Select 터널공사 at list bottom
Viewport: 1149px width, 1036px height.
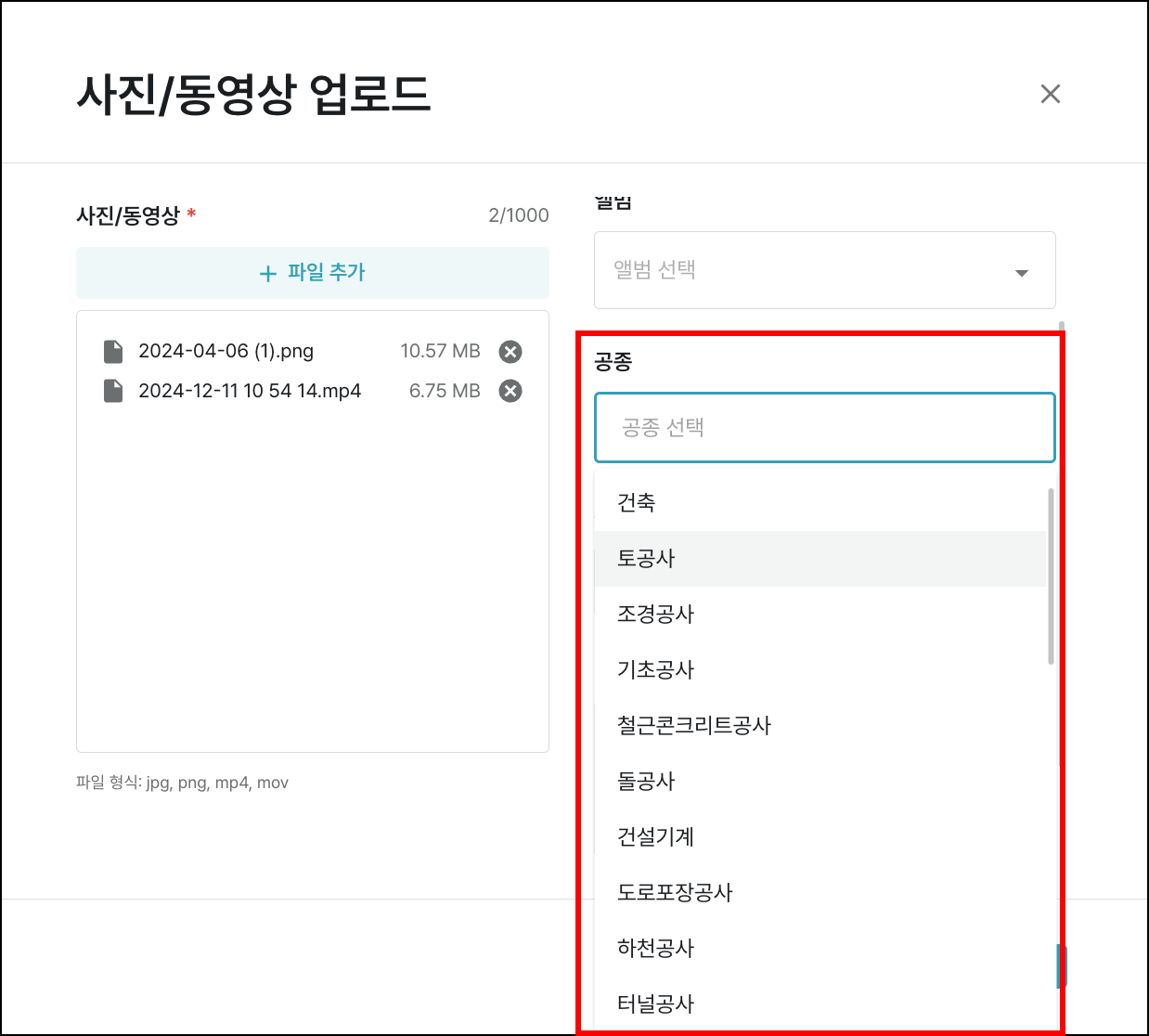[x=655, y=1004]
